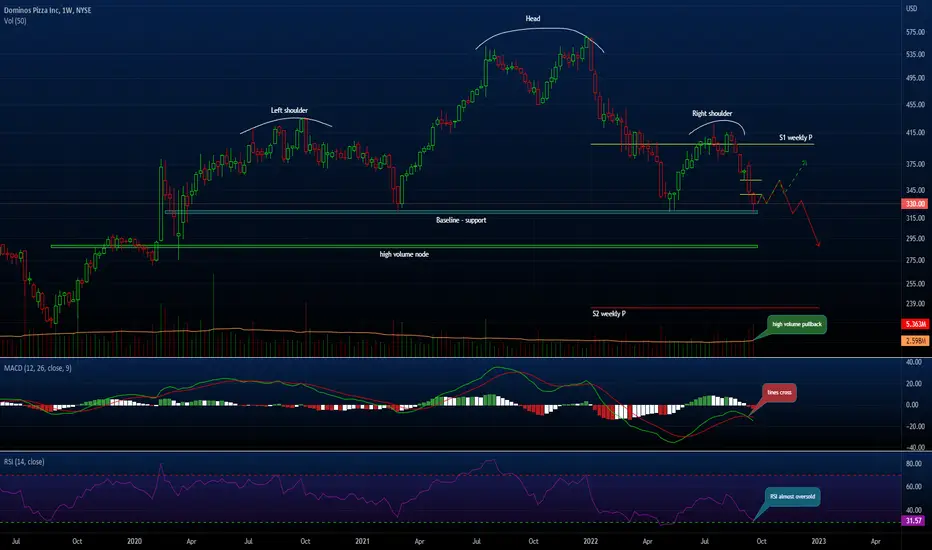
Task: Click the 455.00 price axis level
Action: (915, 104)
